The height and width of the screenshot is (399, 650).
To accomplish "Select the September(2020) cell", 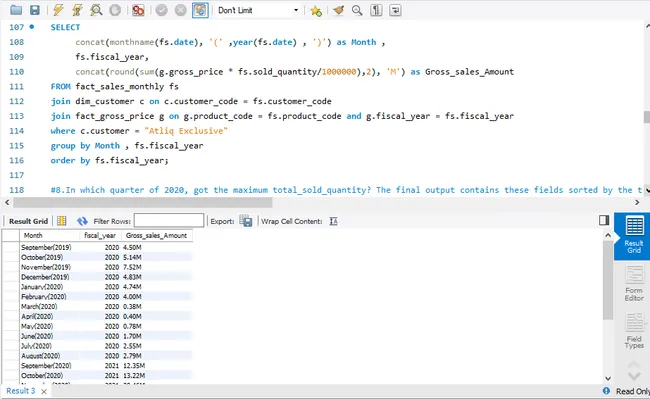I will point(49,366).
